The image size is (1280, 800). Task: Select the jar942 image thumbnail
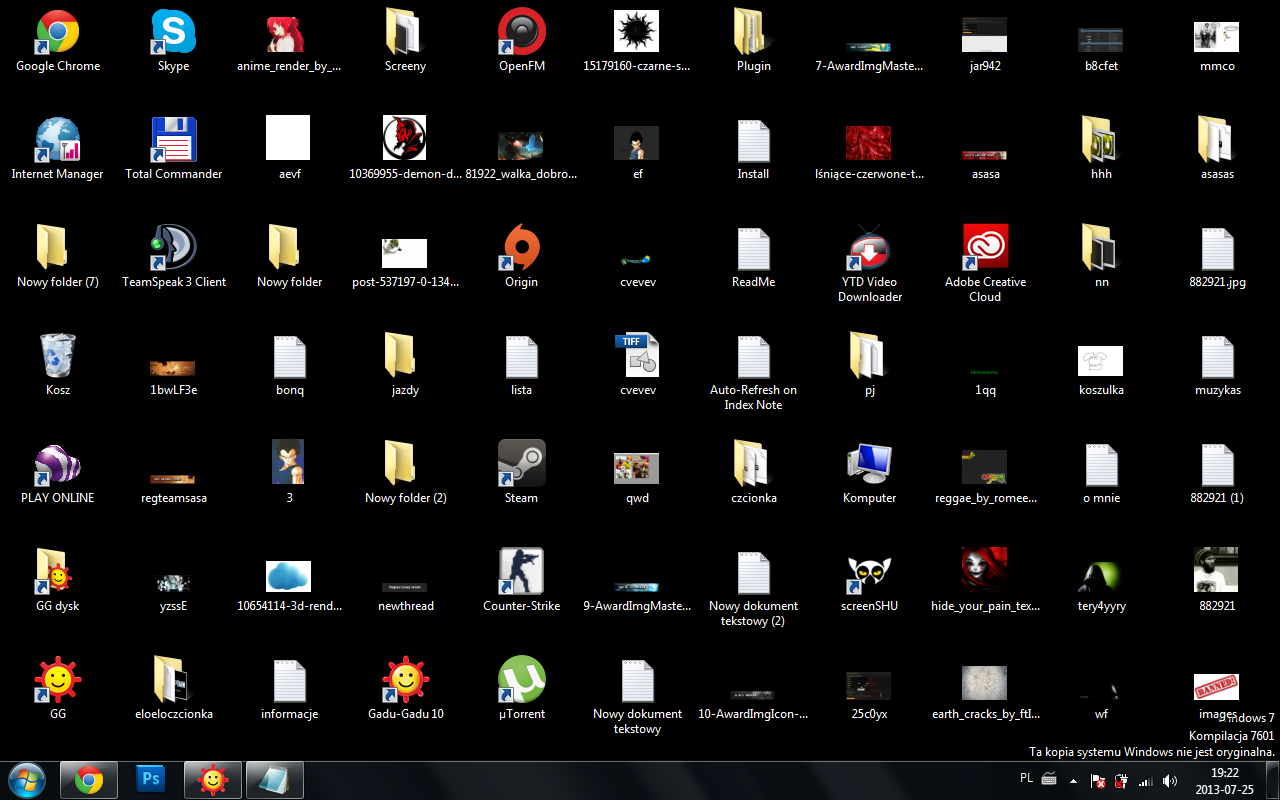[x=985, y=34]
